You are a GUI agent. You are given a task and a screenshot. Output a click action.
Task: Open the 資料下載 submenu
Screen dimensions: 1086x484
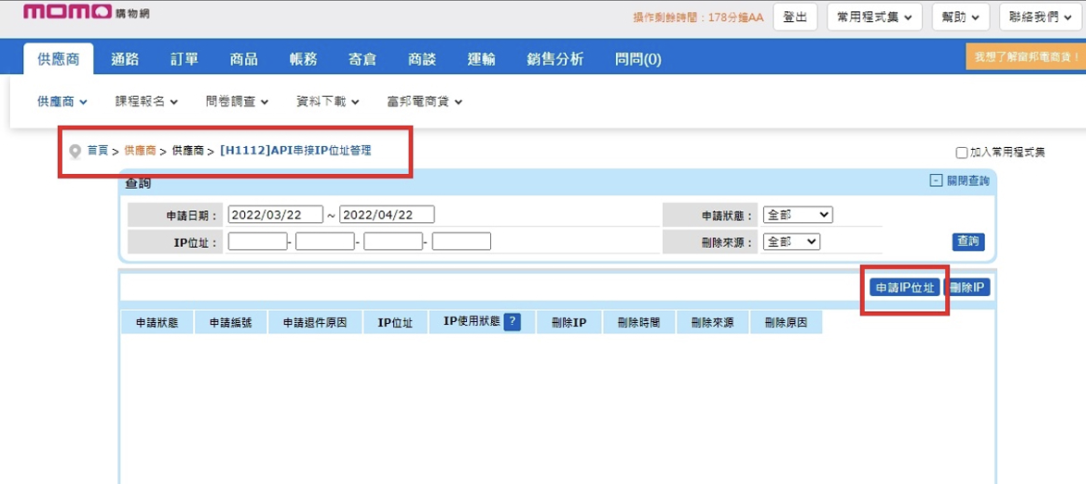327,101
